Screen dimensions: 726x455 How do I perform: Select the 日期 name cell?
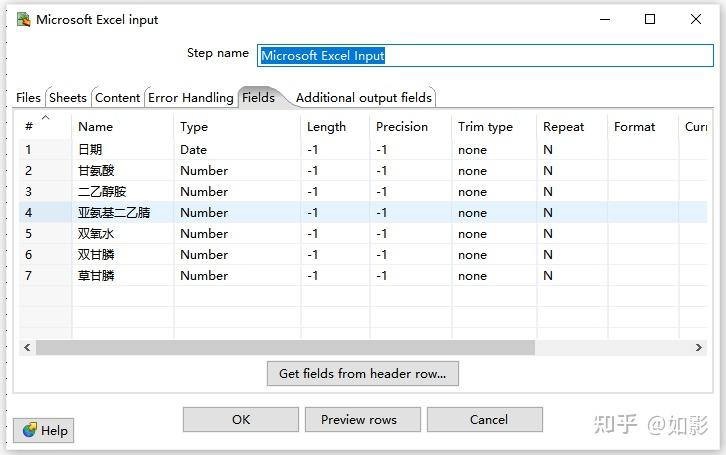click(123, 150)
